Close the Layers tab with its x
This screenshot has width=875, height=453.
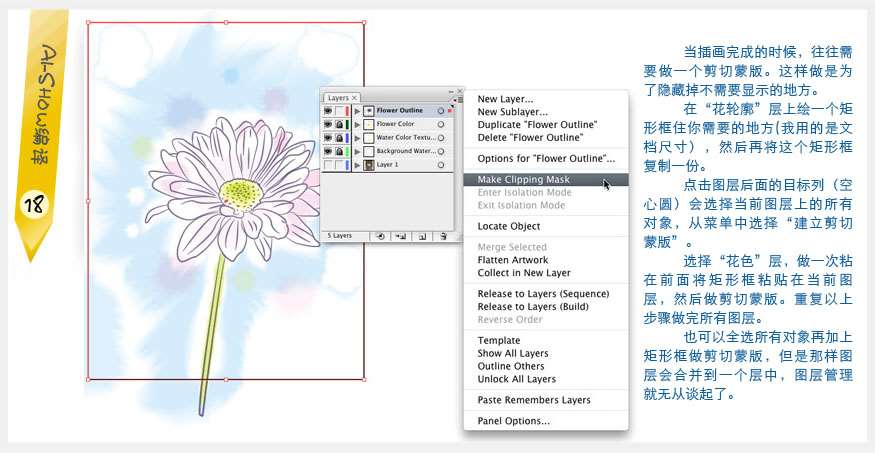click(354, 98)
